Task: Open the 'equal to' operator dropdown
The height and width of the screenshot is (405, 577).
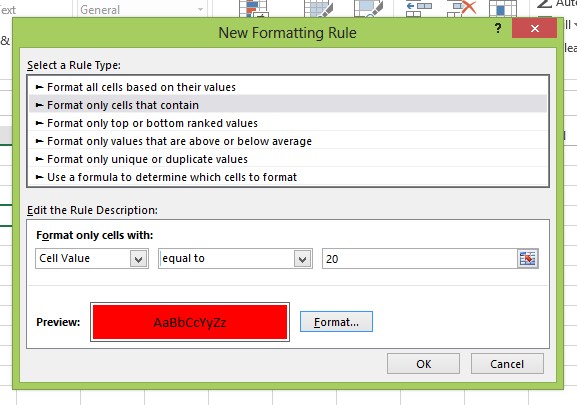Action: pos(302,259)
